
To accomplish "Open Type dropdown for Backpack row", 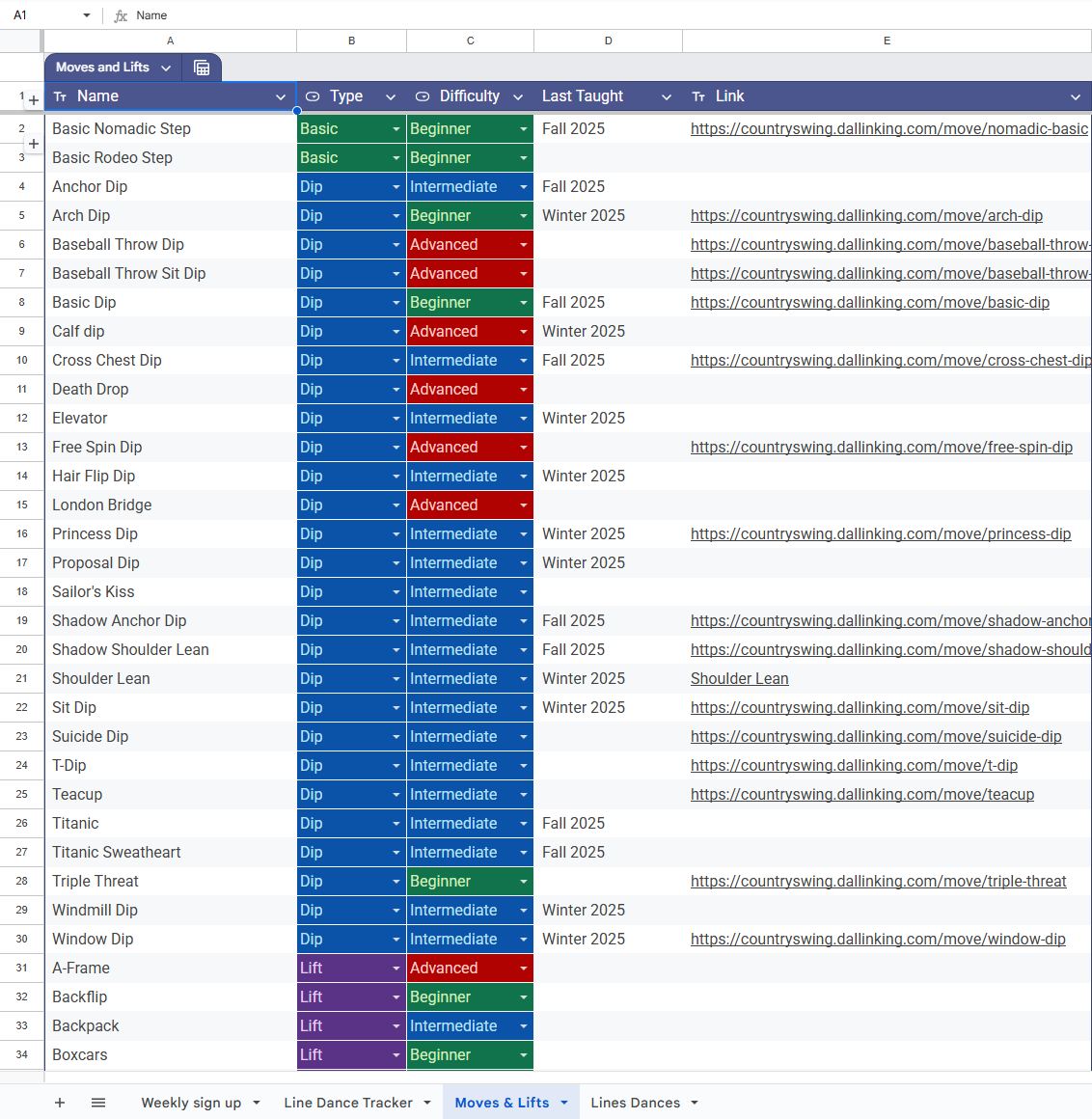I will point(396,1026).
